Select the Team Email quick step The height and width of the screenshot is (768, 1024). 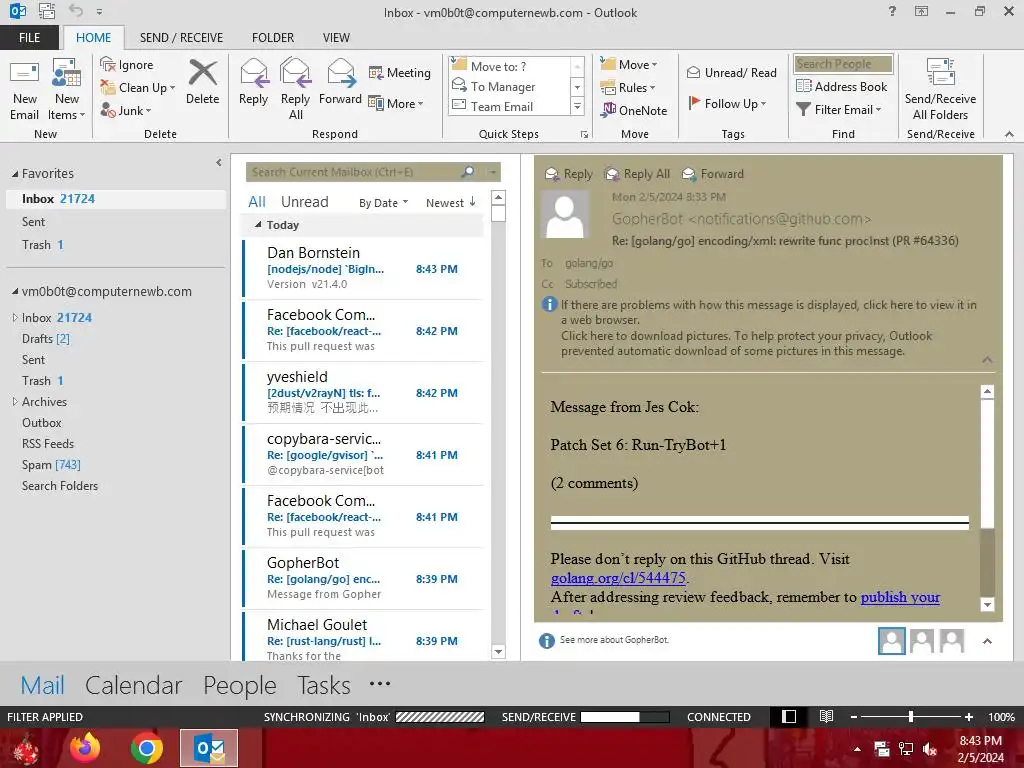tap(502, 106)
